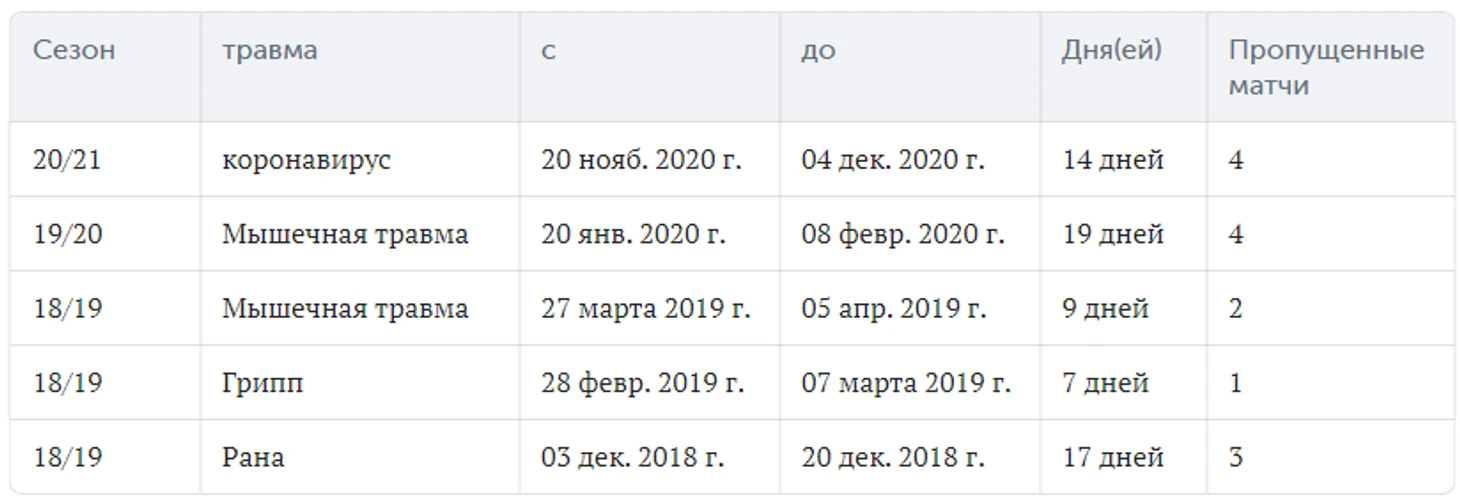Click the 20/21 season cell
This screenshot has height=500, width=1460.
point(67,160)
